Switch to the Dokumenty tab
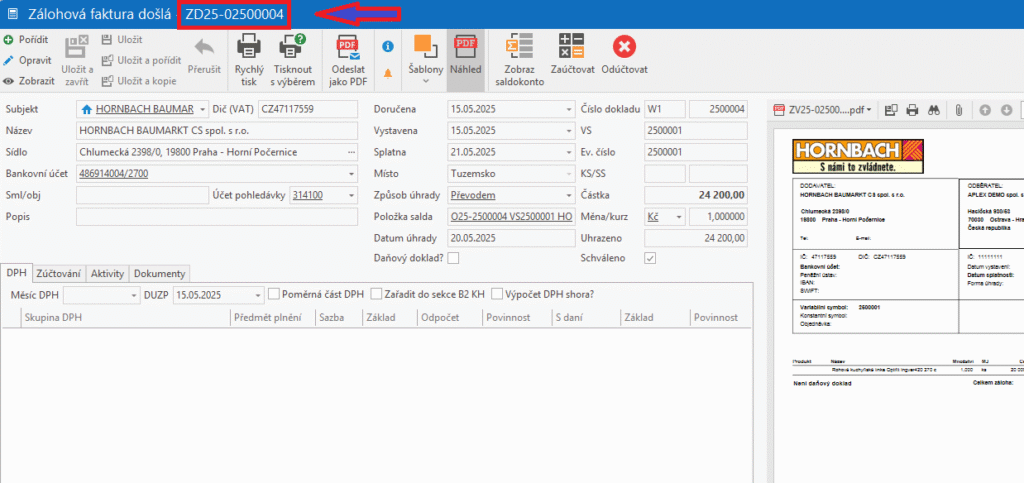Screen dimensions: 1024x483 [x=159, y=273]
